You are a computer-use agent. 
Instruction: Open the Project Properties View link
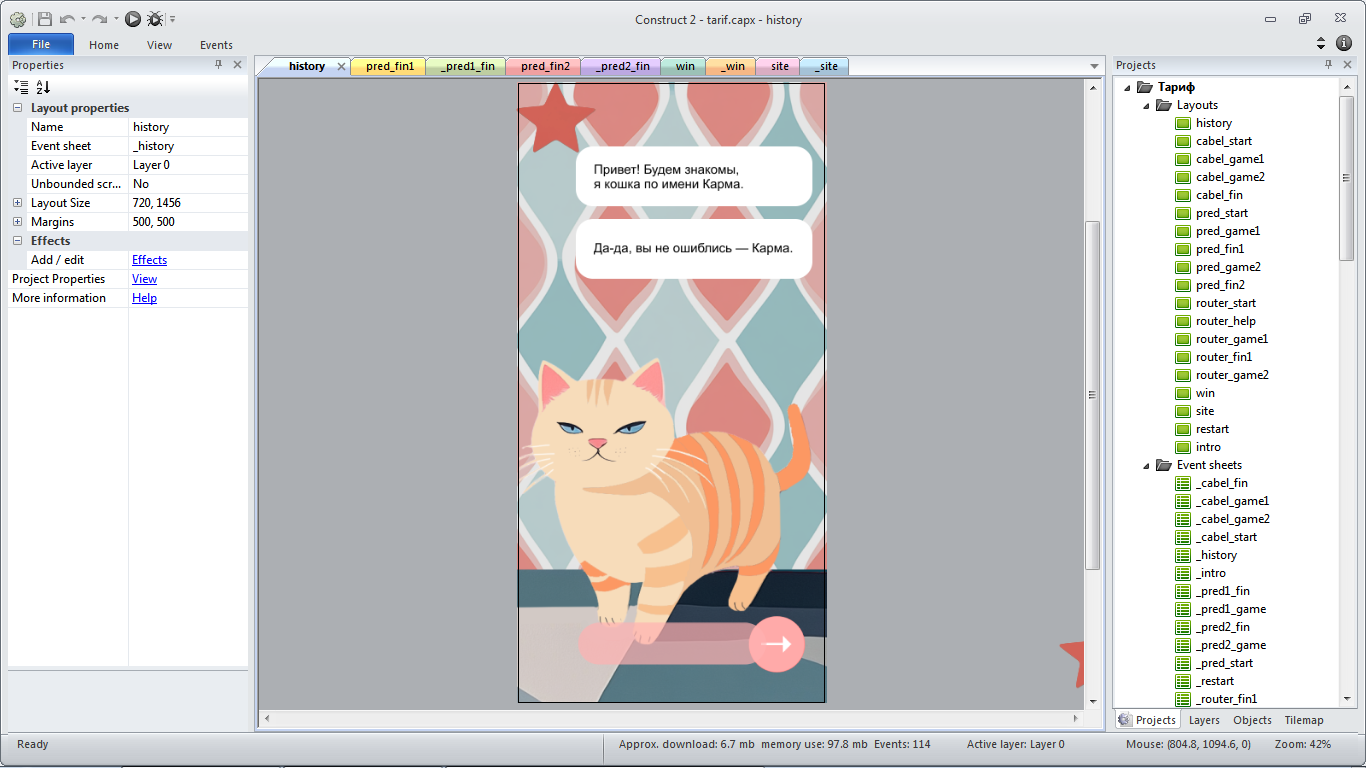(x=144, y=279)
